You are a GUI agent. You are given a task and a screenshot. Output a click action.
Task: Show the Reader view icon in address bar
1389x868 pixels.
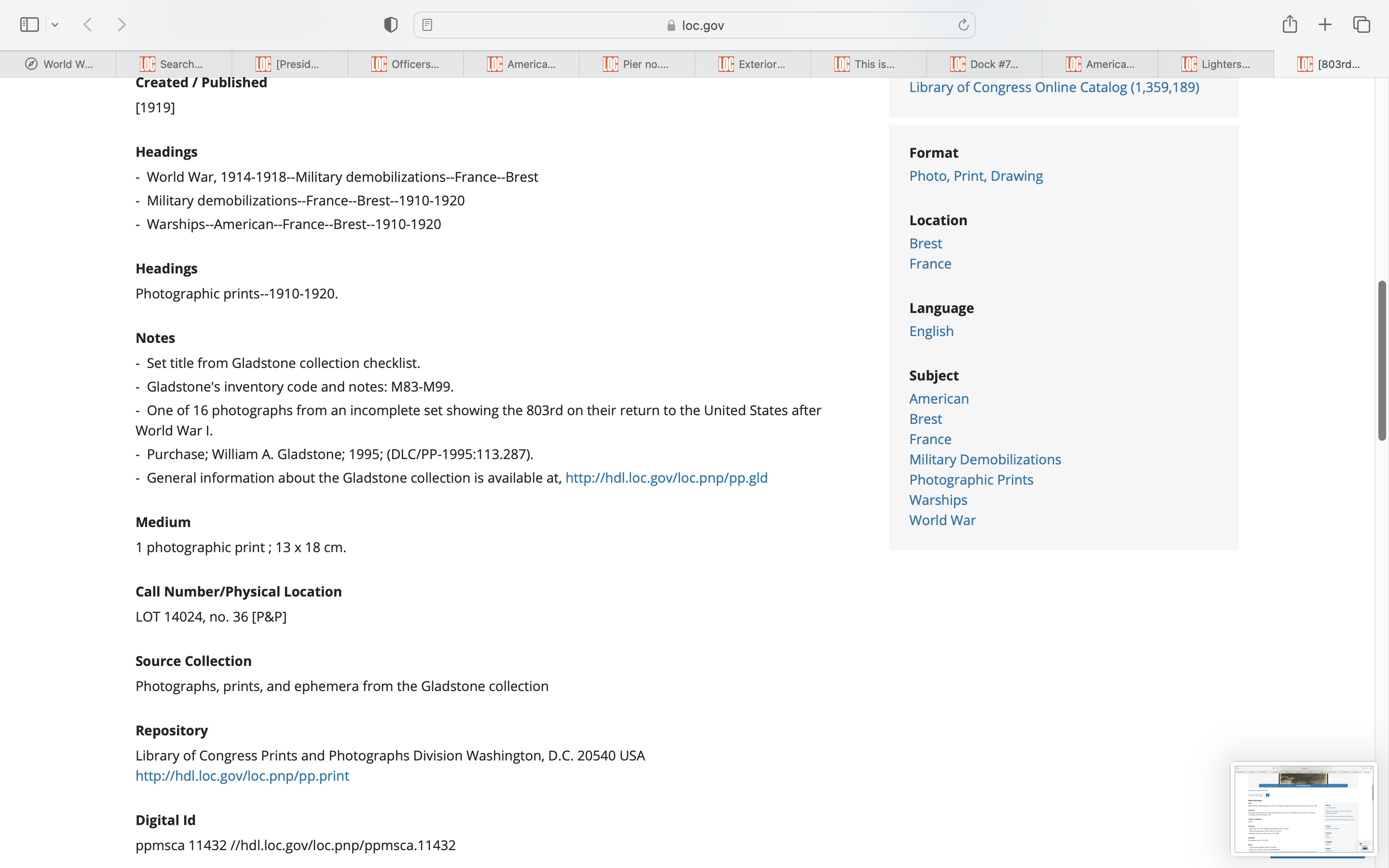click(427, 25)
